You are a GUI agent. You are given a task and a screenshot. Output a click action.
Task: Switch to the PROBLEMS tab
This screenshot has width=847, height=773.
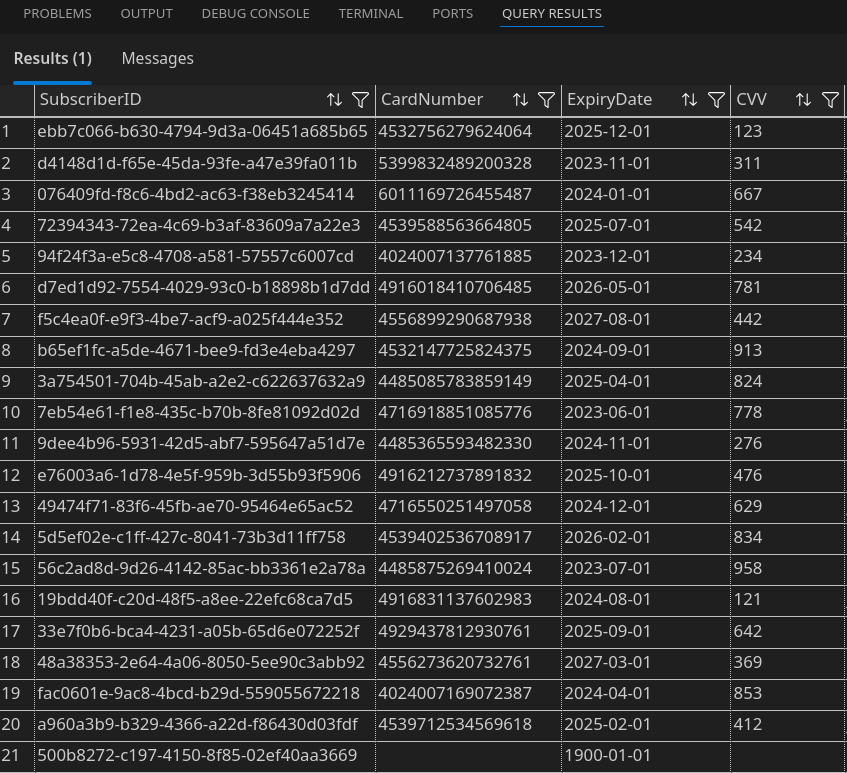(x=57, y=14)
